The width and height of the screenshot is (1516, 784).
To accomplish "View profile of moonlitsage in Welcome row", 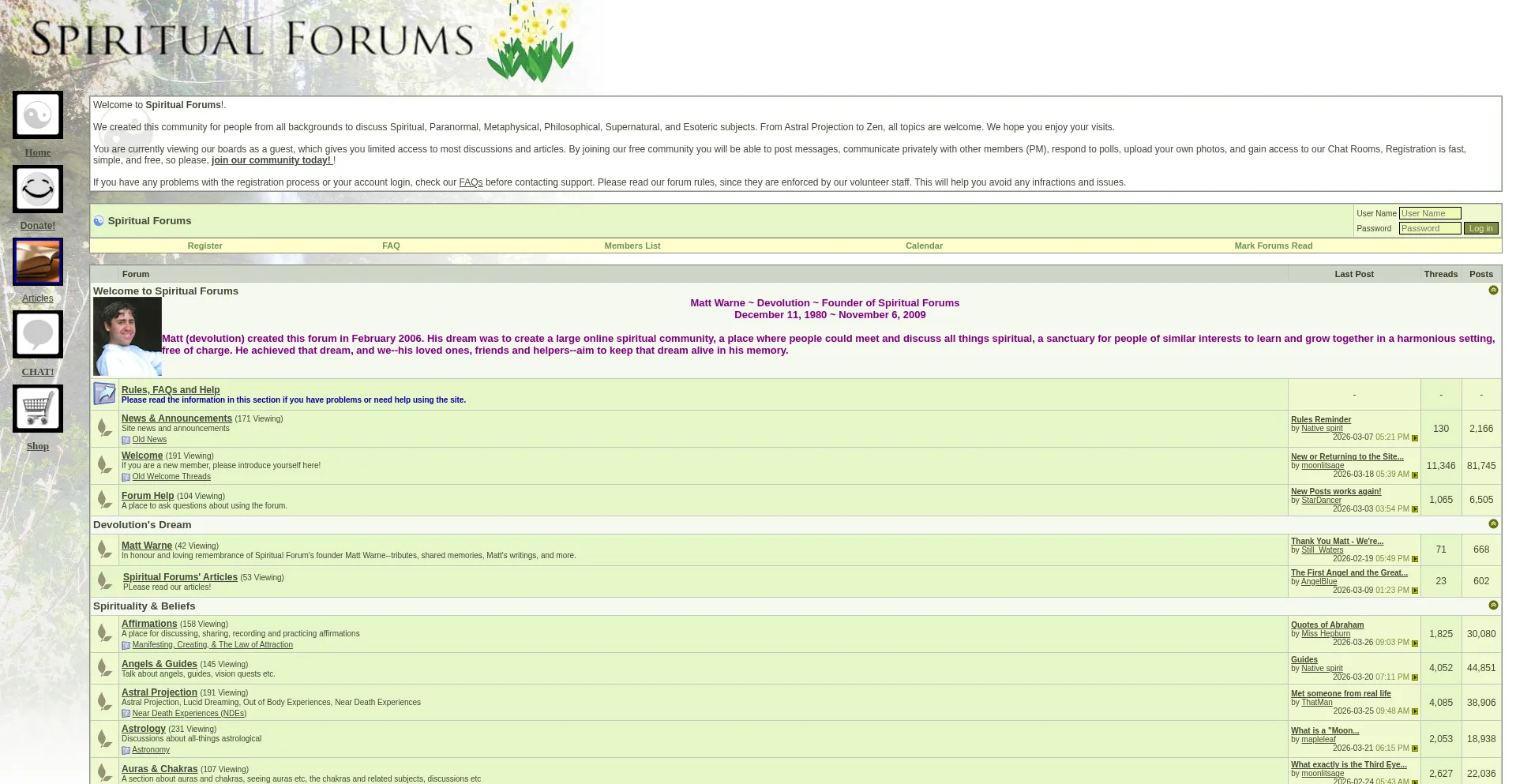I will [x=1323, y=466].
